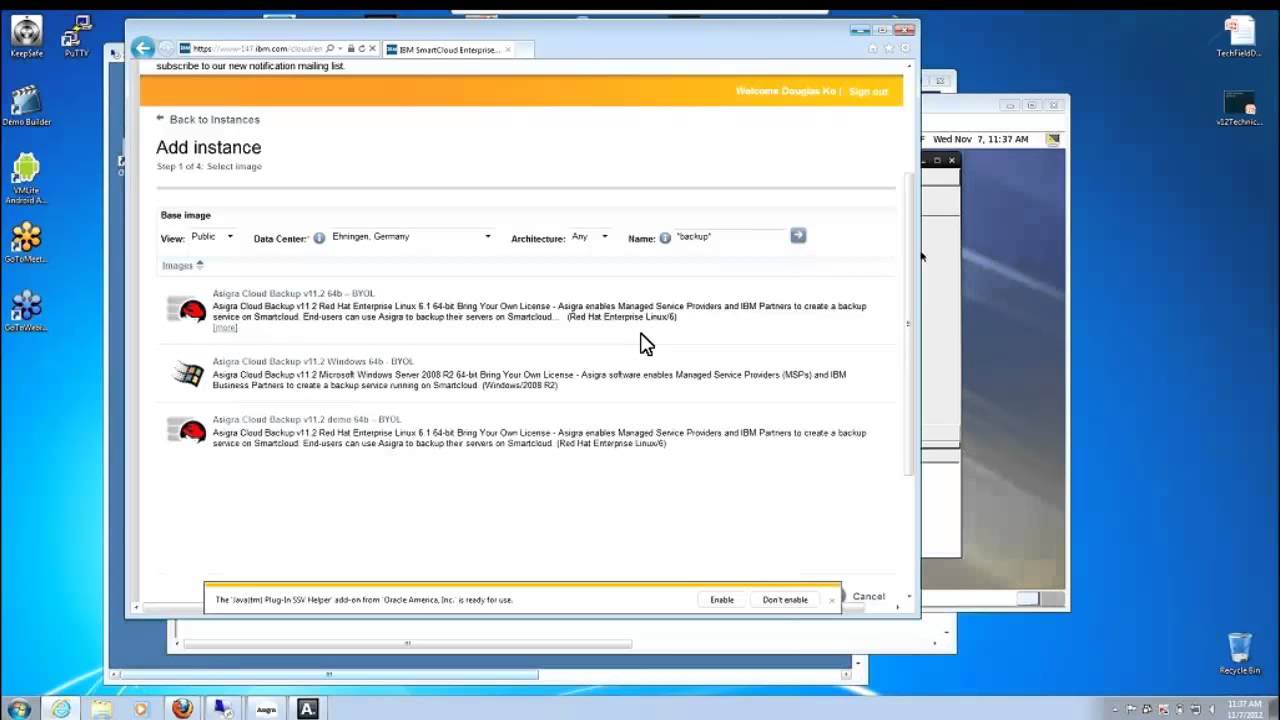Screen dimensions: 1280x720
Task: Click the blue search arrow beside Name
Action: pos(797,235)
